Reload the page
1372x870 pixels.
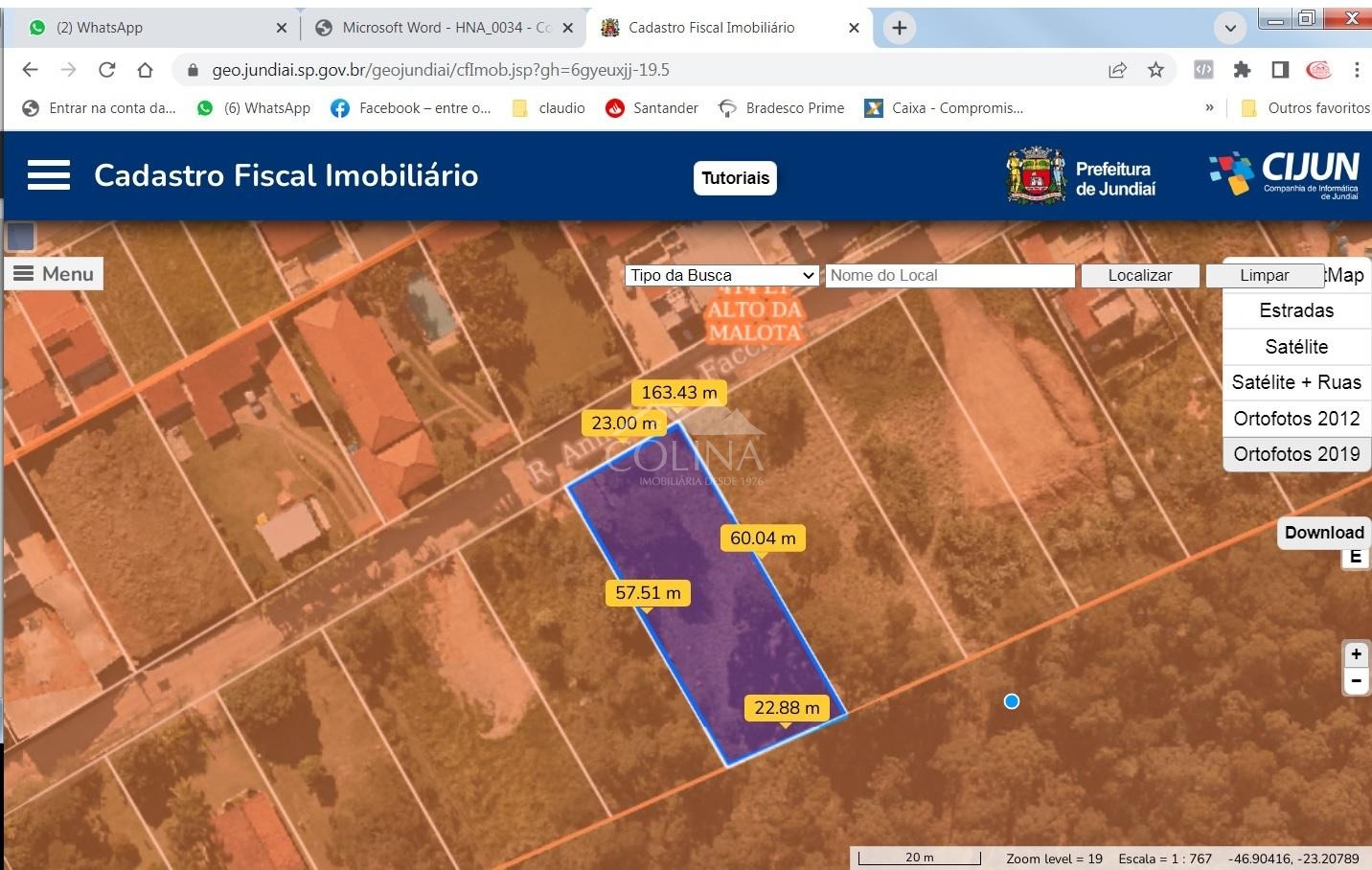[x=106, y=70]
